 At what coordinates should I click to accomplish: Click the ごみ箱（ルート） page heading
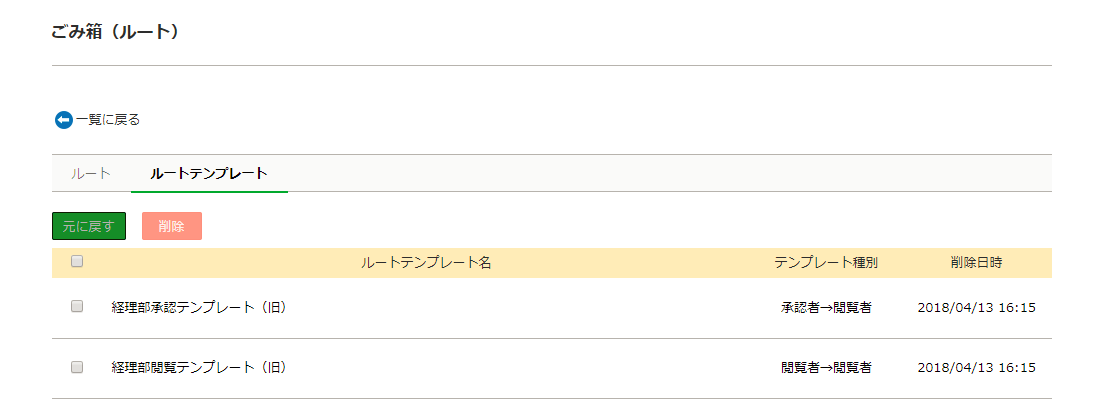(x=115, y=32)
